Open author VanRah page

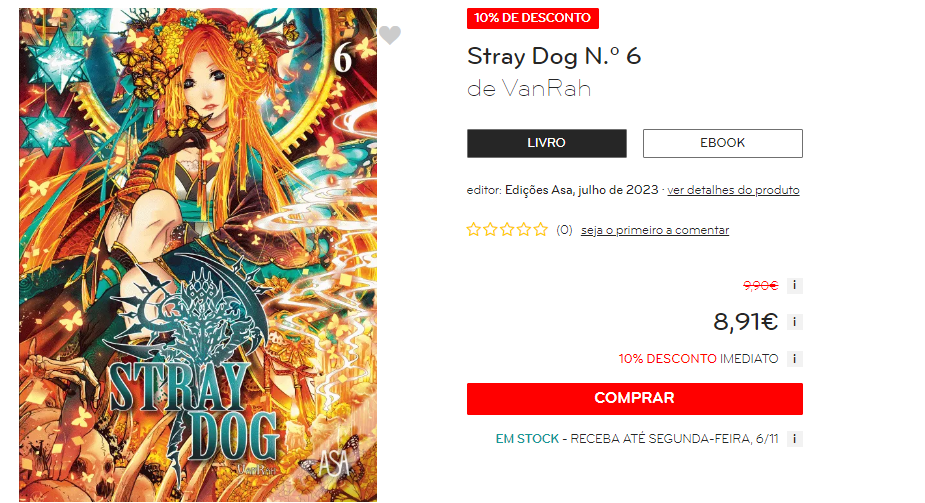tap(546, 88)
